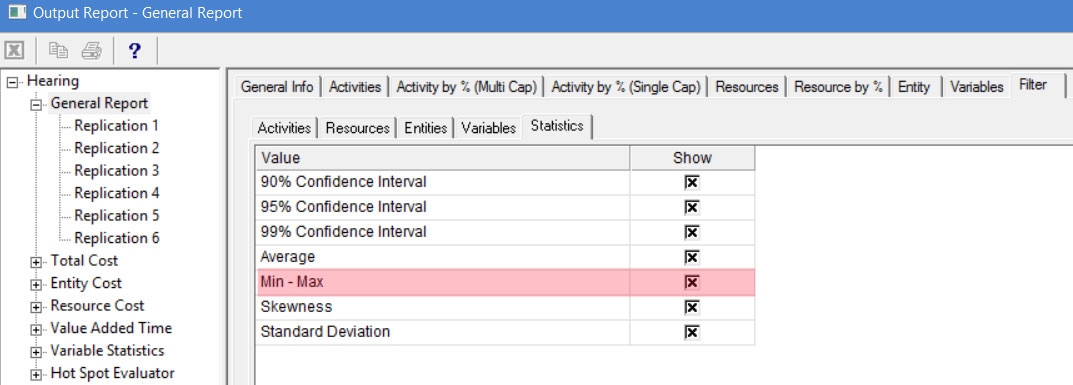
Task: Collapse the Hearing tree node
Action: point(13,82)
